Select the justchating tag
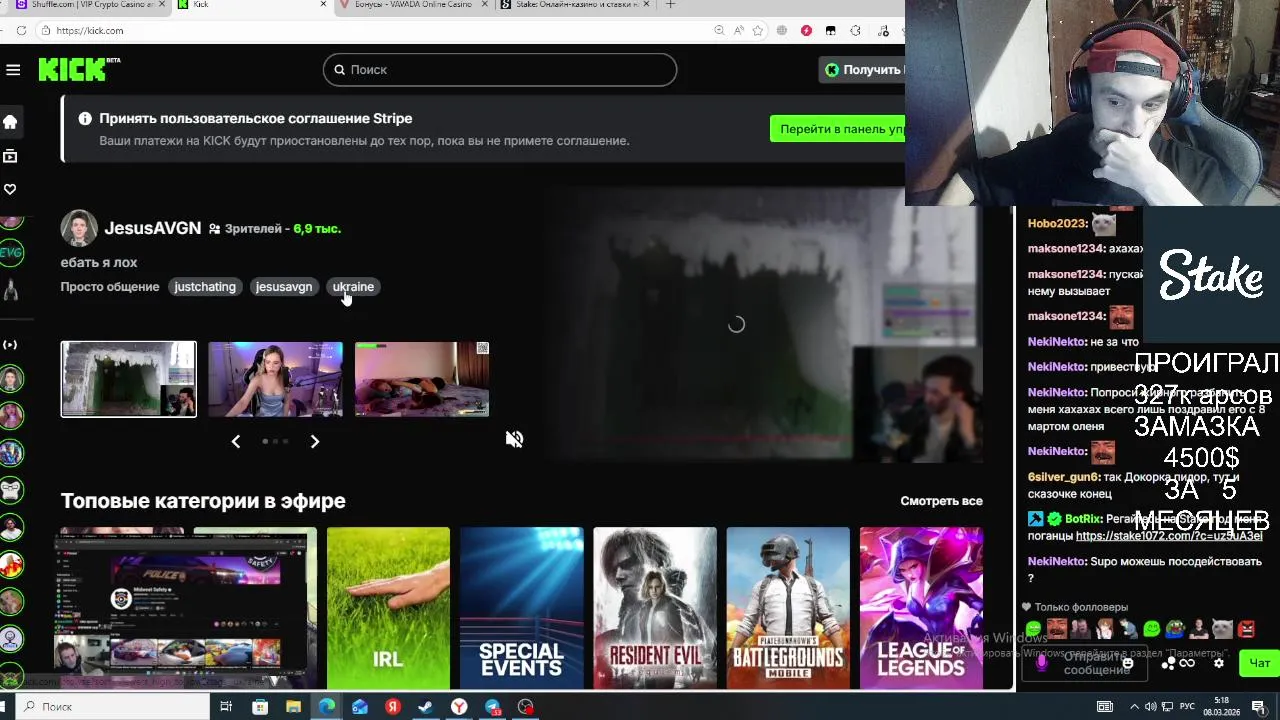 point(205,287)
